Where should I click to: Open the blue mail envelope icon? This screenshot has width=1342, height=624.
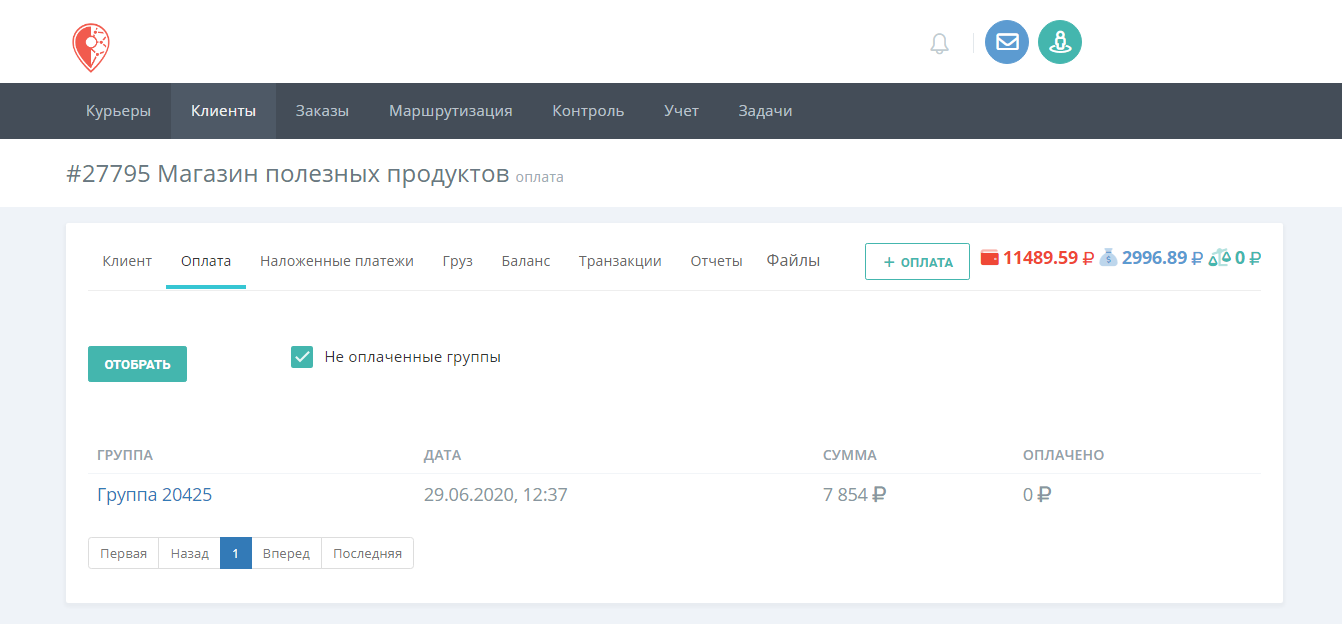[x=1007, y=42]
